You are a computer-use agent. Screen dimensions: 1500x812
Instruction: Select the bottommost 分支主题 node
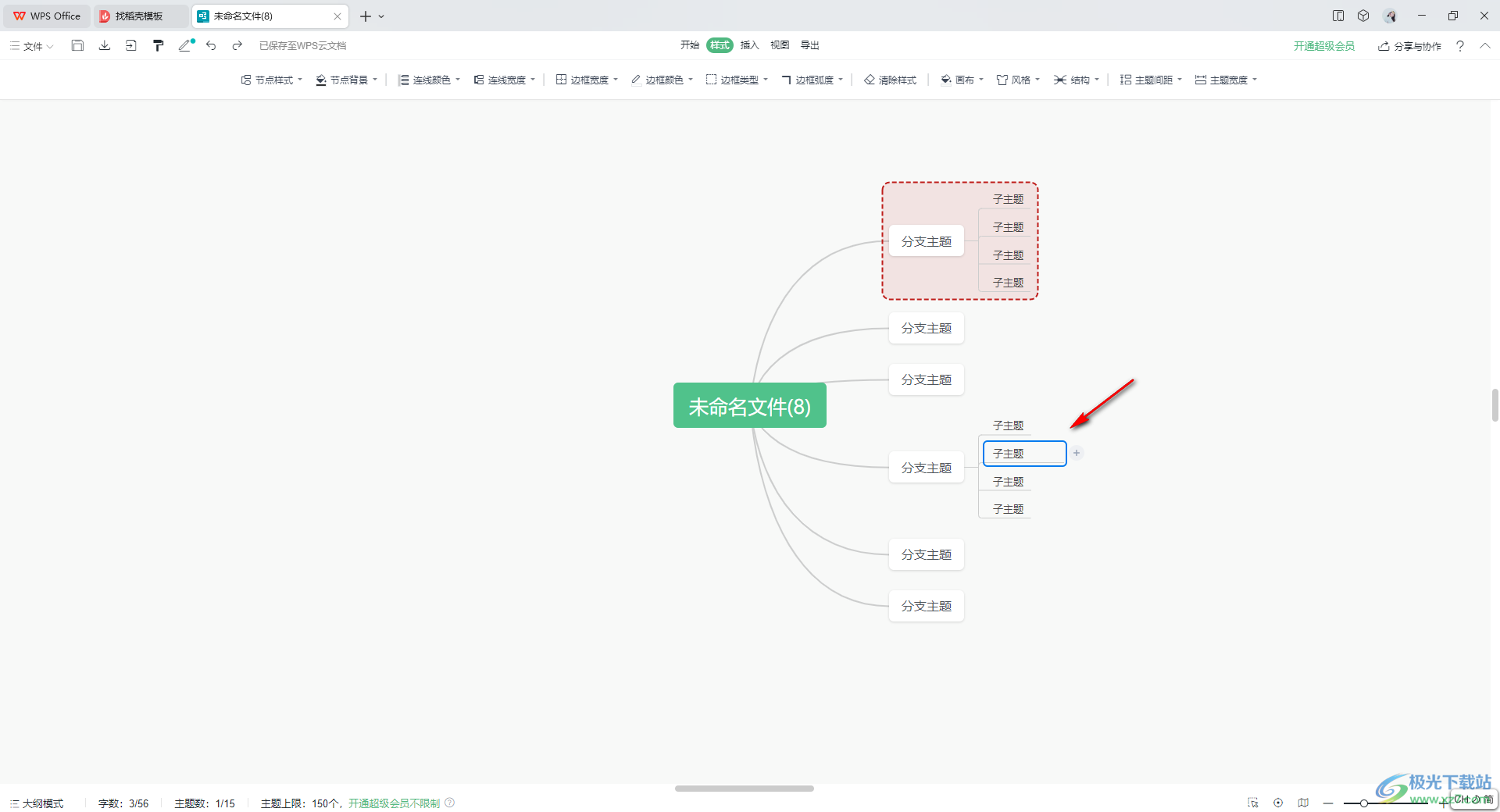point(927,606)
